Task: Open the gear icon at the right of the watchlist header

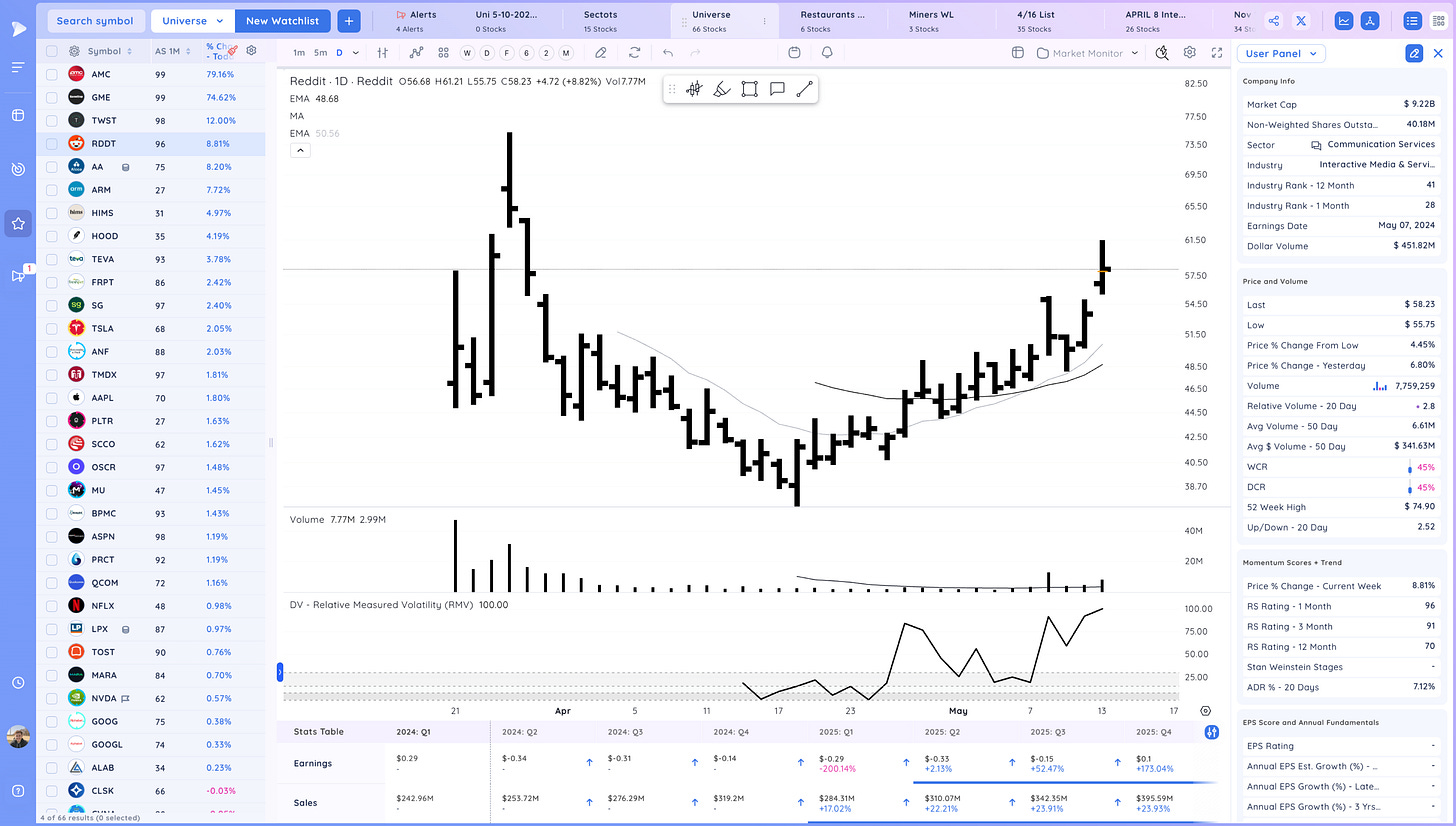Action: point(251,50)
